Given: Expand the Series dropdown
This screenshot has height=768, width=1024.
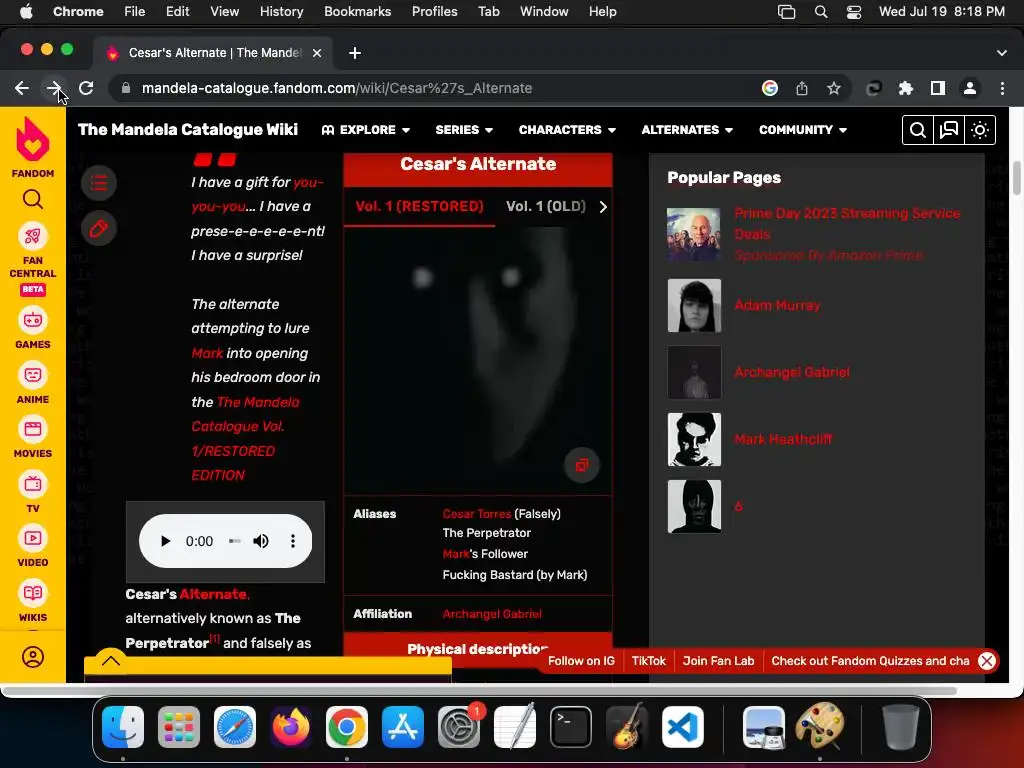Looking at the screenshot, I should [x=464, y=130].
